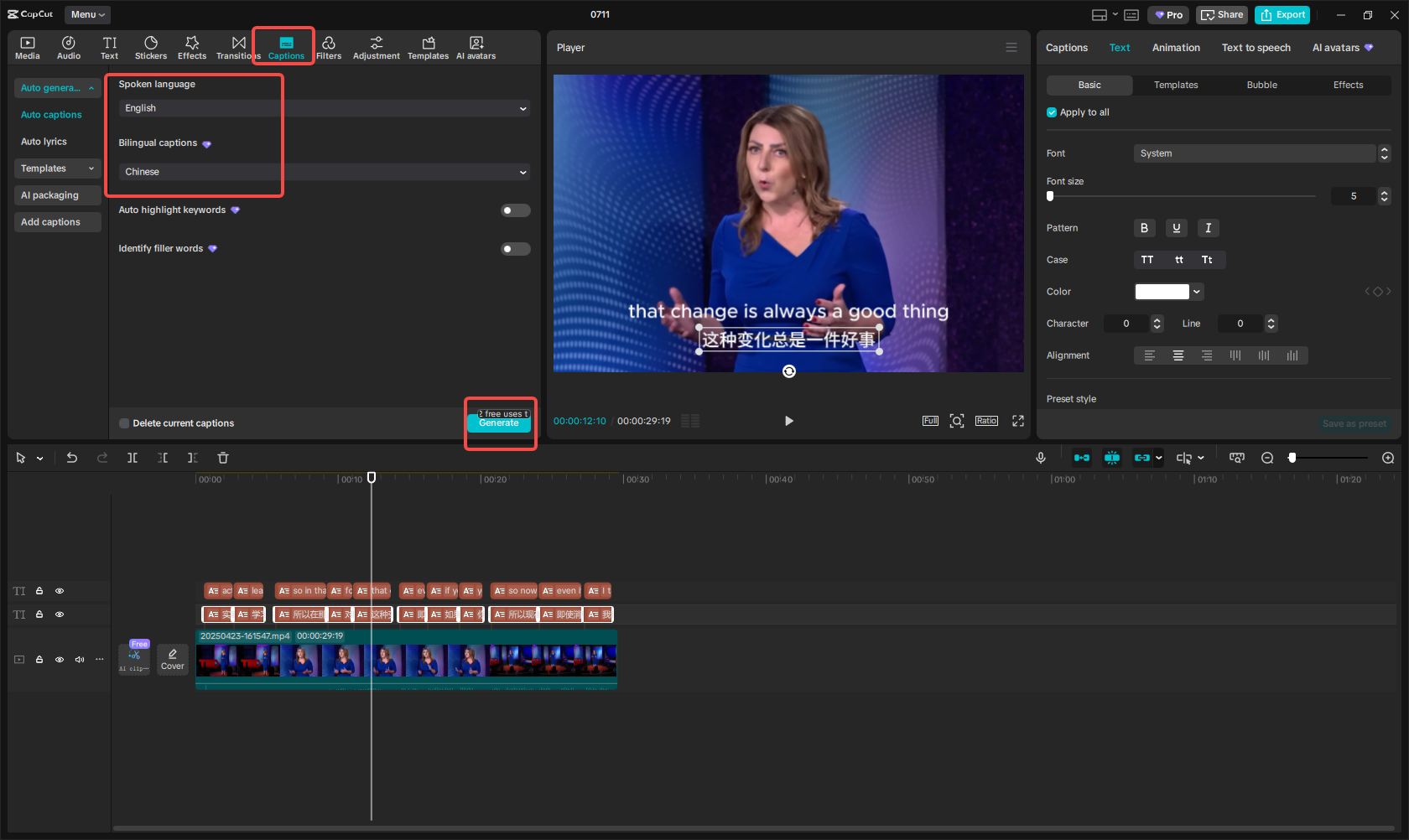Image resolution: width=1409 pixels, height=840 pixels.
Task: Open the Effects panel
Action: [x=191, y=48]
